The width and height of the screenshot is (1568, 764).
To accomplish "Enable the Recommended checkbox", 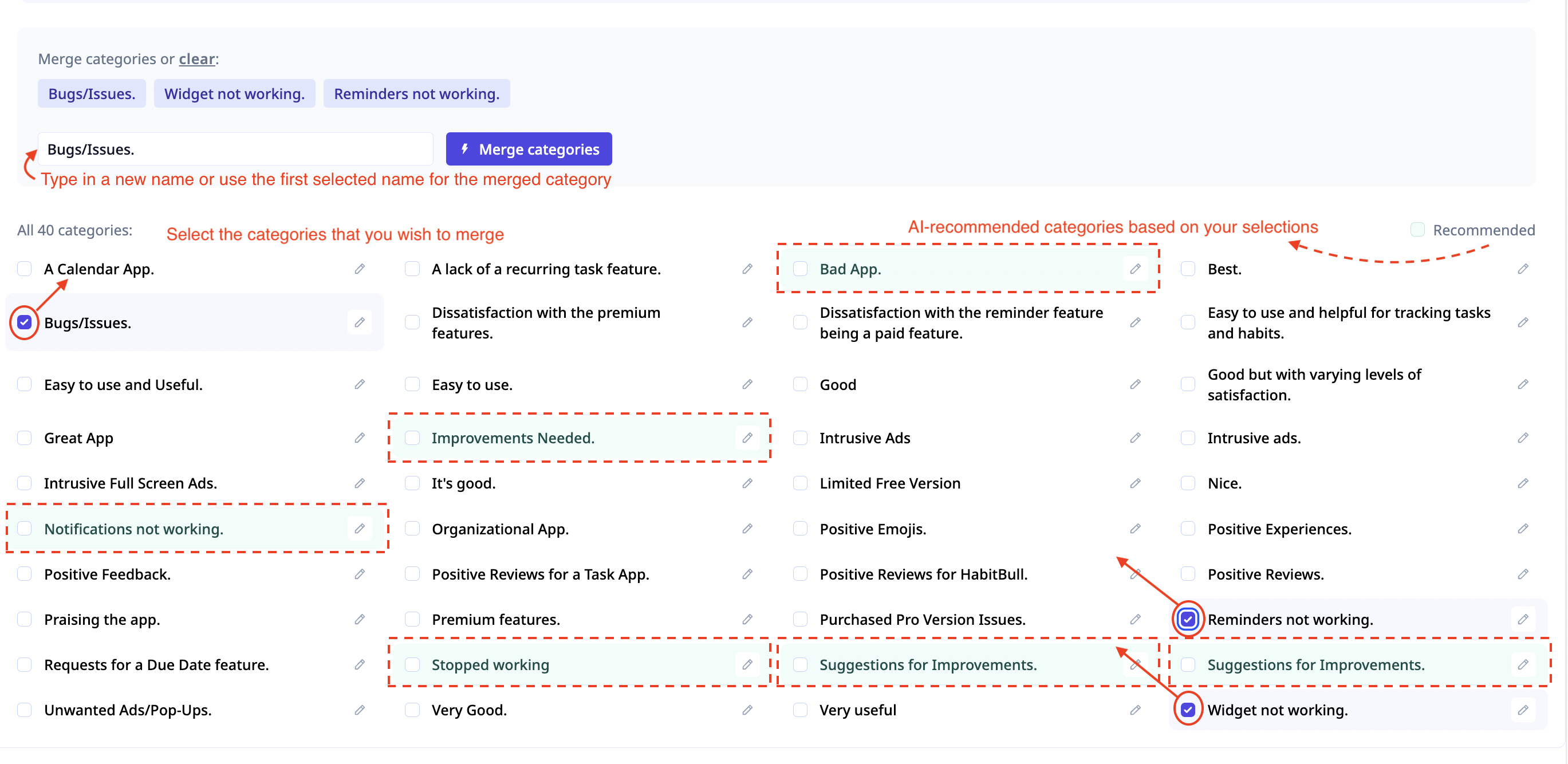I will 1417,230.
